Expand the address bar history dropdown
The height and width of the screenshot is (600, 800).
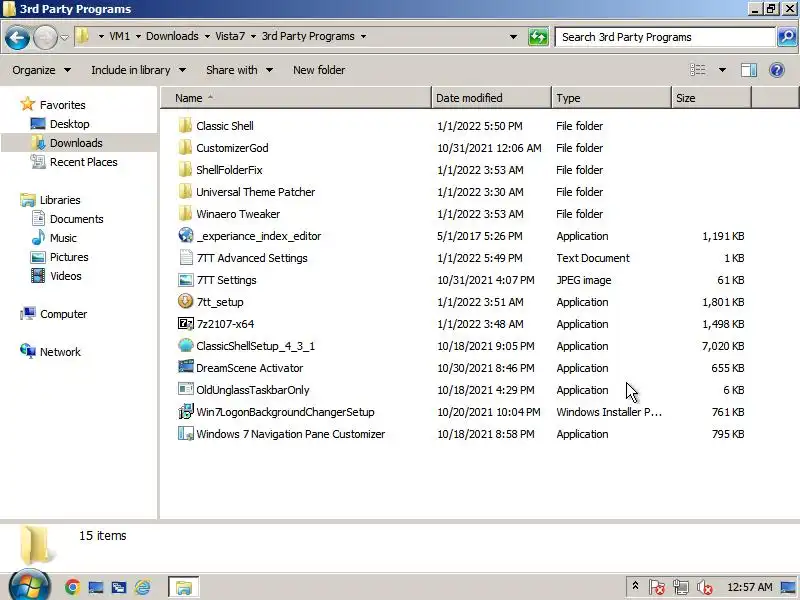(x=513, y=37)
